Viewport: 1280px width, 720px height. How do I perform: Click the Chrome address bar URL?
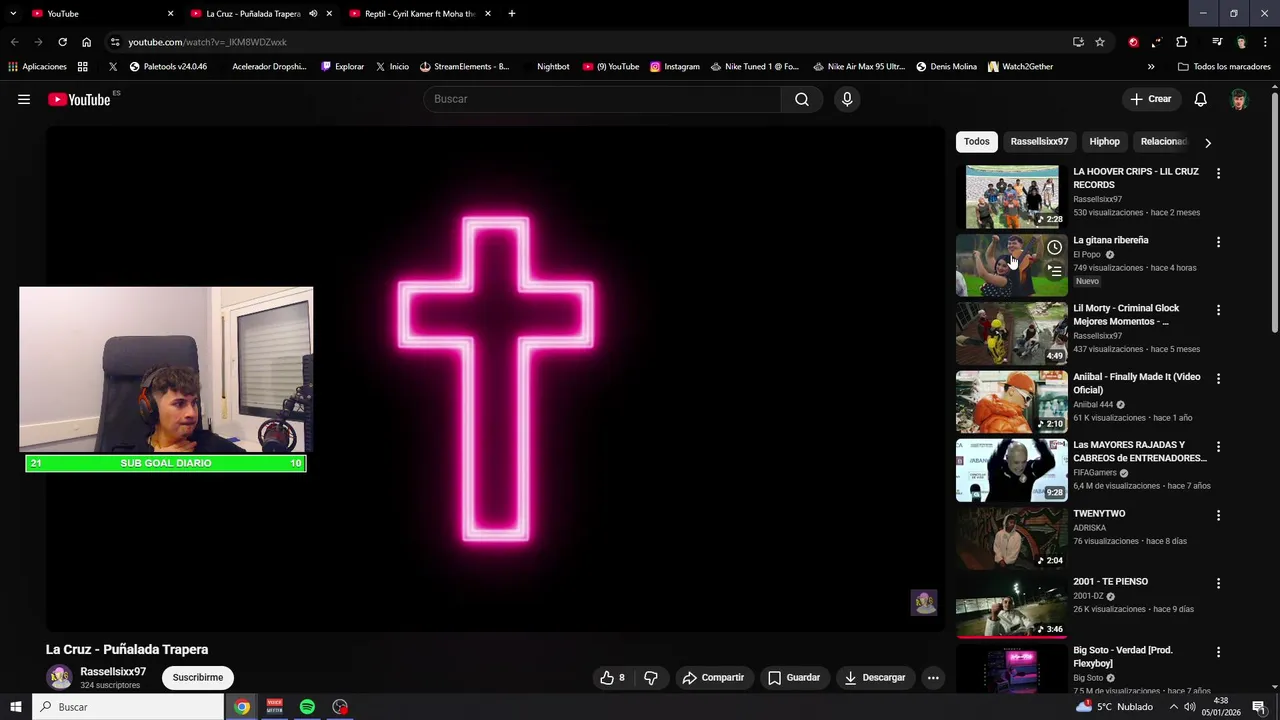(207, 42)
